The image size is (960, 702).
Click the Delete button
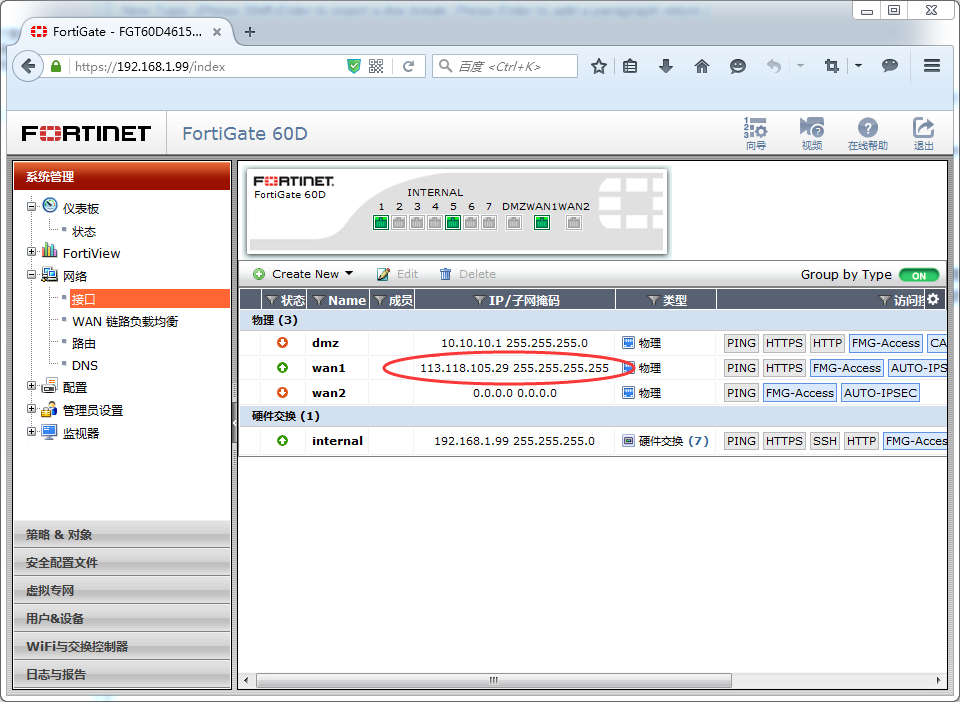tap(468, 274)
